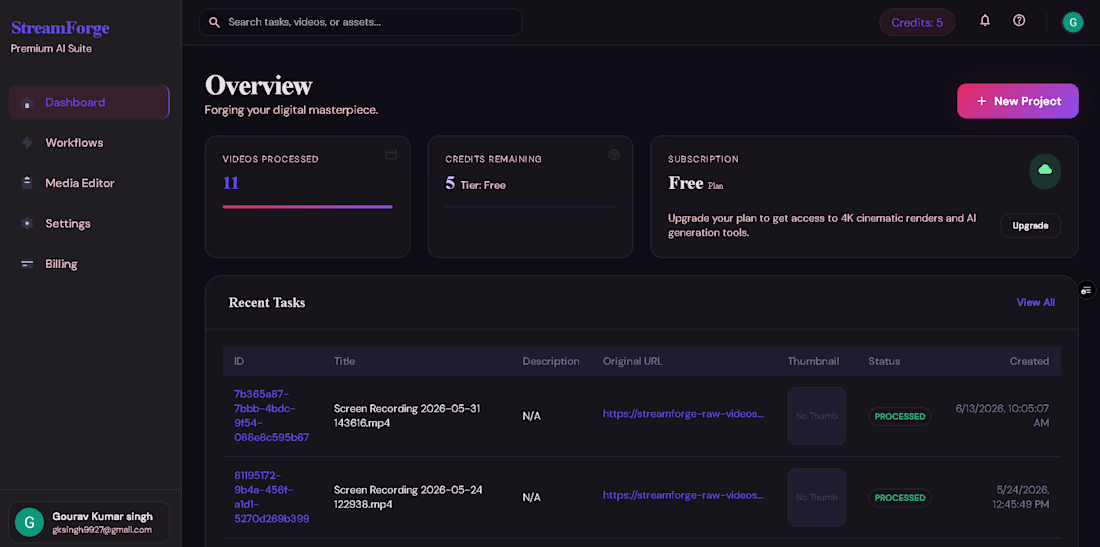Click the Description column header

551,361
